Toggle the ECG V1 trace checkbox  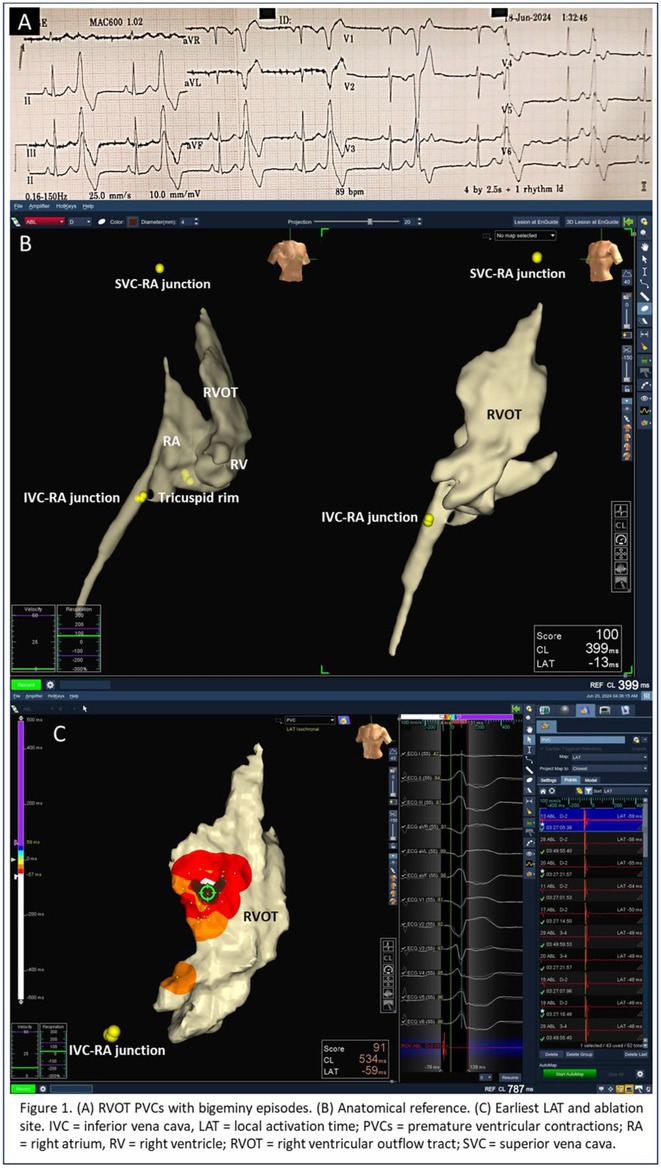(x=405, y=900)
